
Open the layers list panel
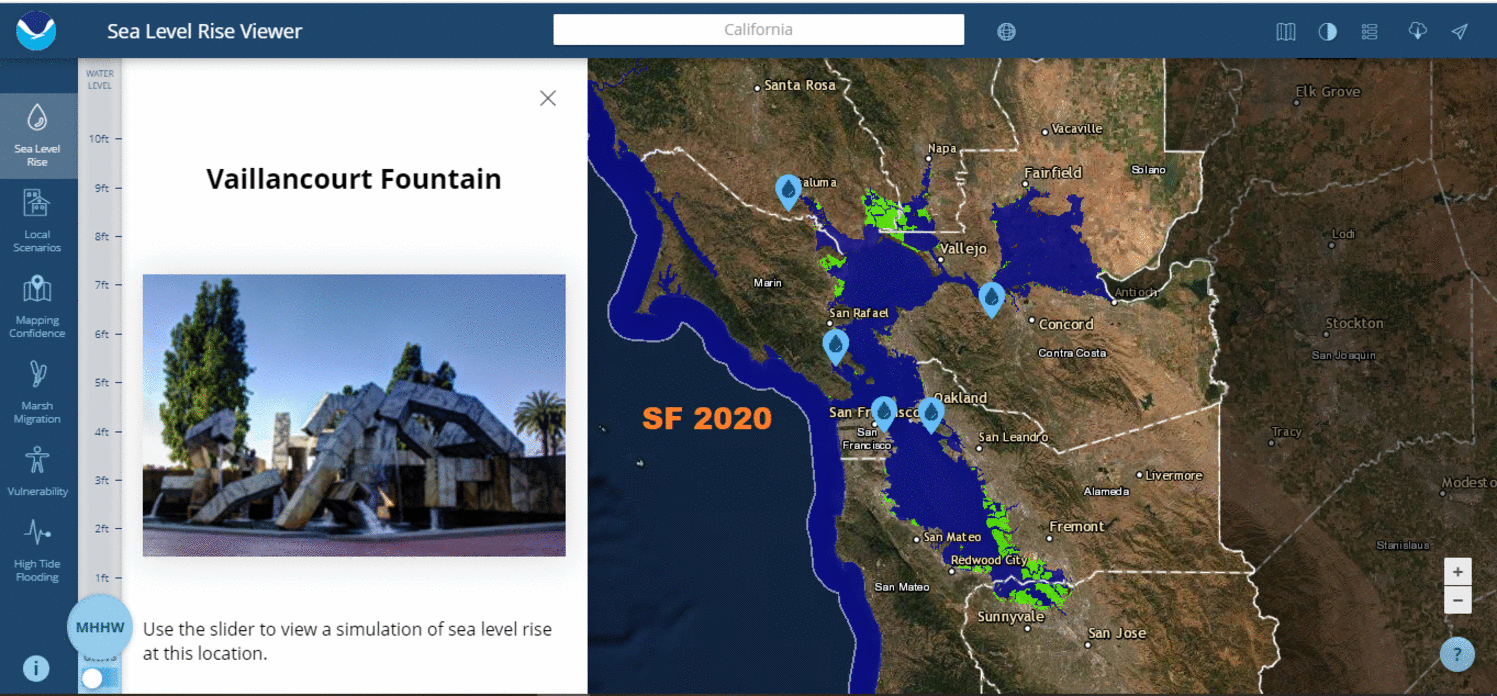coord(1369,31)
